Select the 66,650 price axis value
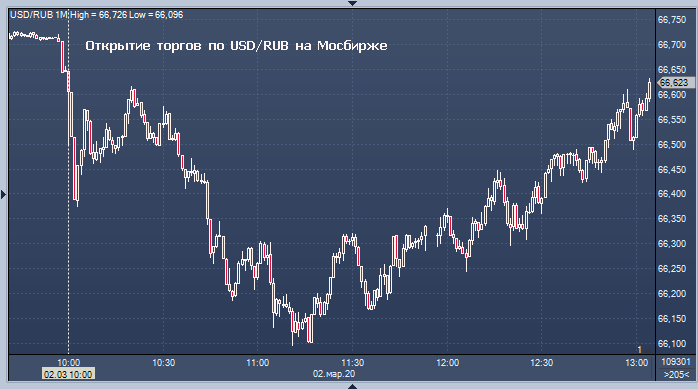698x389 pixels. [672, 69]
